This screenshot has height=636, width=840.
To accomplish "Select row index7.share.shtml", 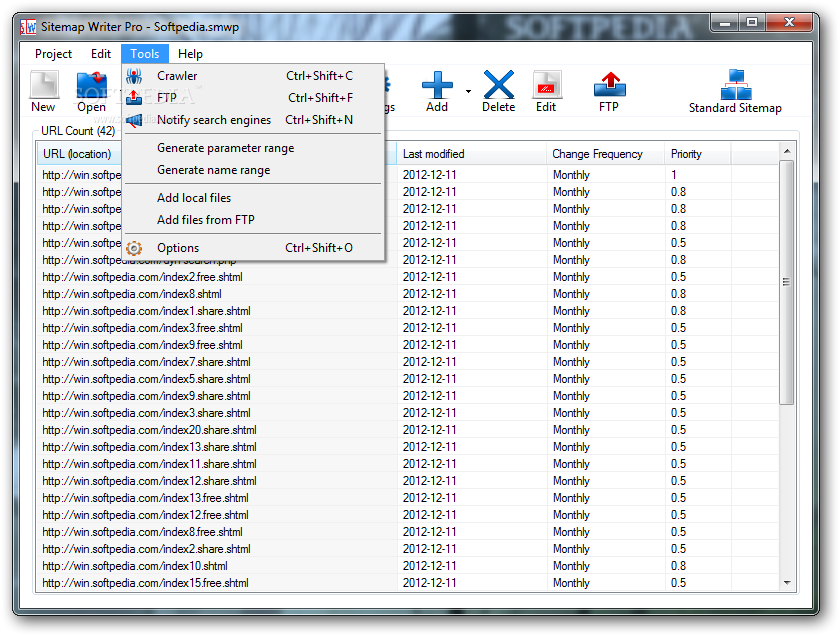I will [x=407, y=362].
